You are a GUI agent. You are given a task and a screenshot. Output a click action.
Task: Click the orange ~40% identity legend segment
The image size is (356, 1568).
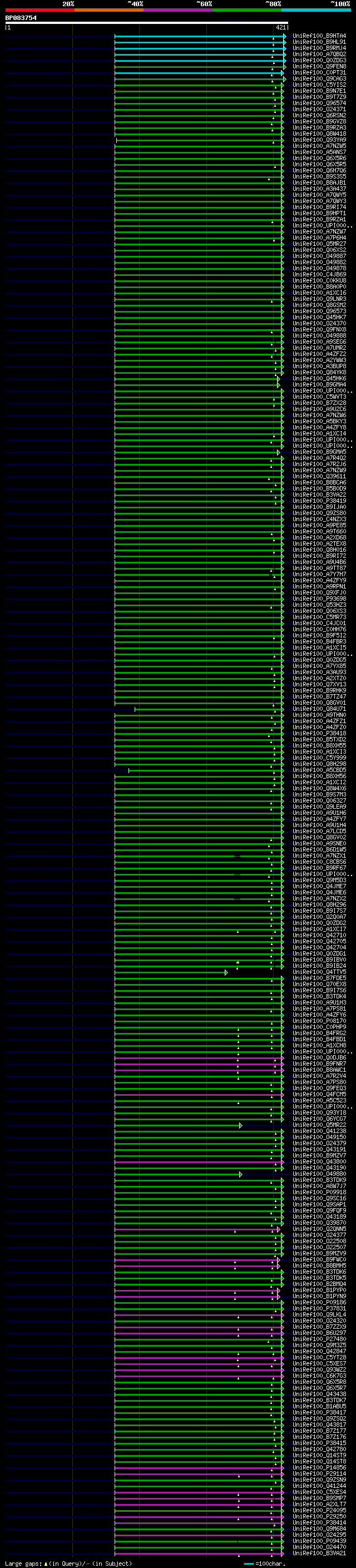pos(109,10)
